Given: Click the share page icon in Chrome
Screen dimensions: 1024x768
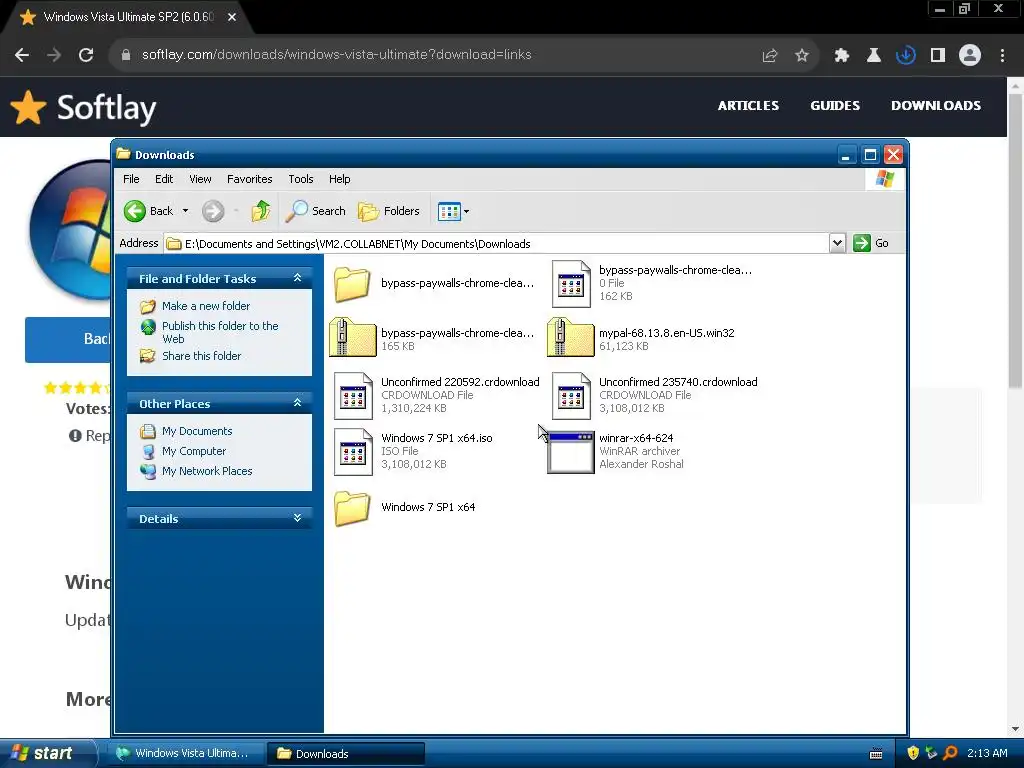Looking at the screenshot, I should tap(770, 56).
